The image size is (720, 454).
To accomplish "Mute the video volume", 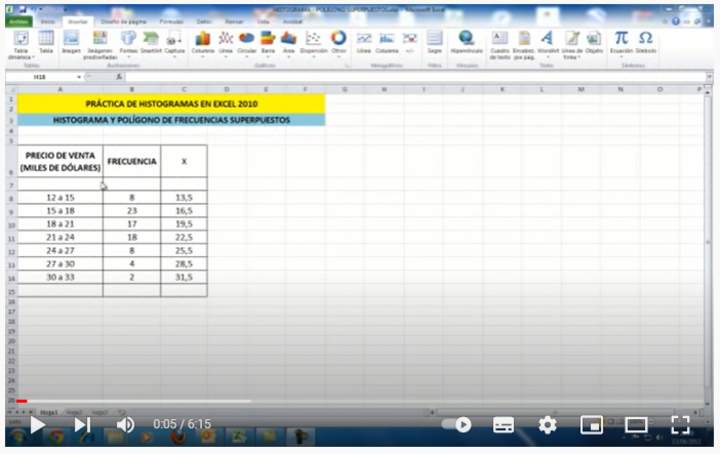I will pos(125,424).
